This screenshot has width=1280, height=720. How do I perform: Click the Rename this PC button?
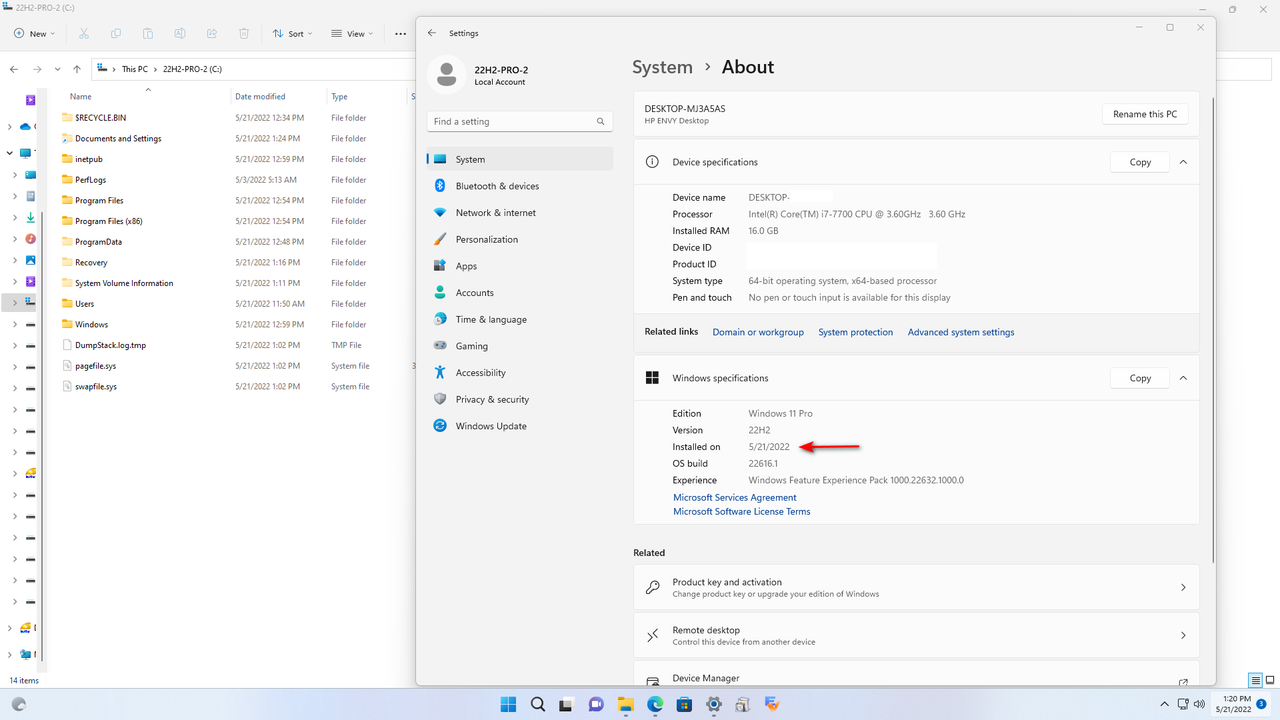[1145, 114]
